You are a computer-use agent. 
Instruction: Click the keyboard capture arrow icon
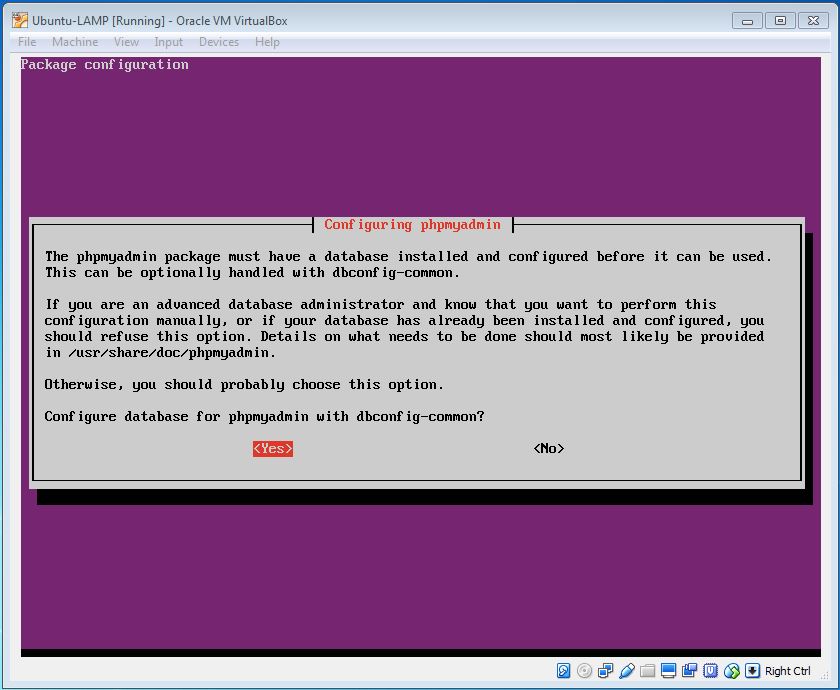(753, 670)
